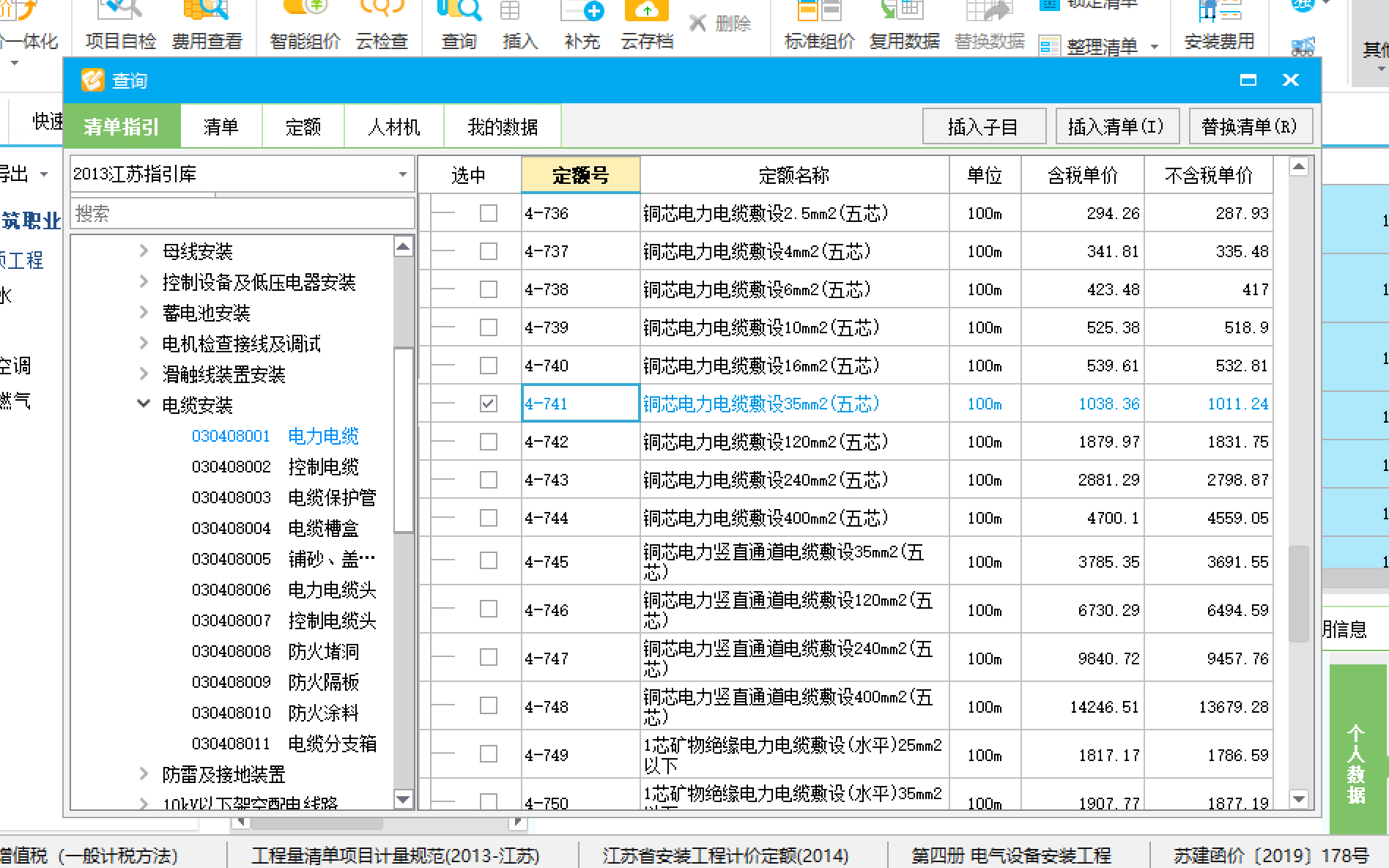The height and width of the screenshot is (868, 1389).
Task: Expand the 母线安装 tree node
Action: pyautogui.click(x=144, y=251)
